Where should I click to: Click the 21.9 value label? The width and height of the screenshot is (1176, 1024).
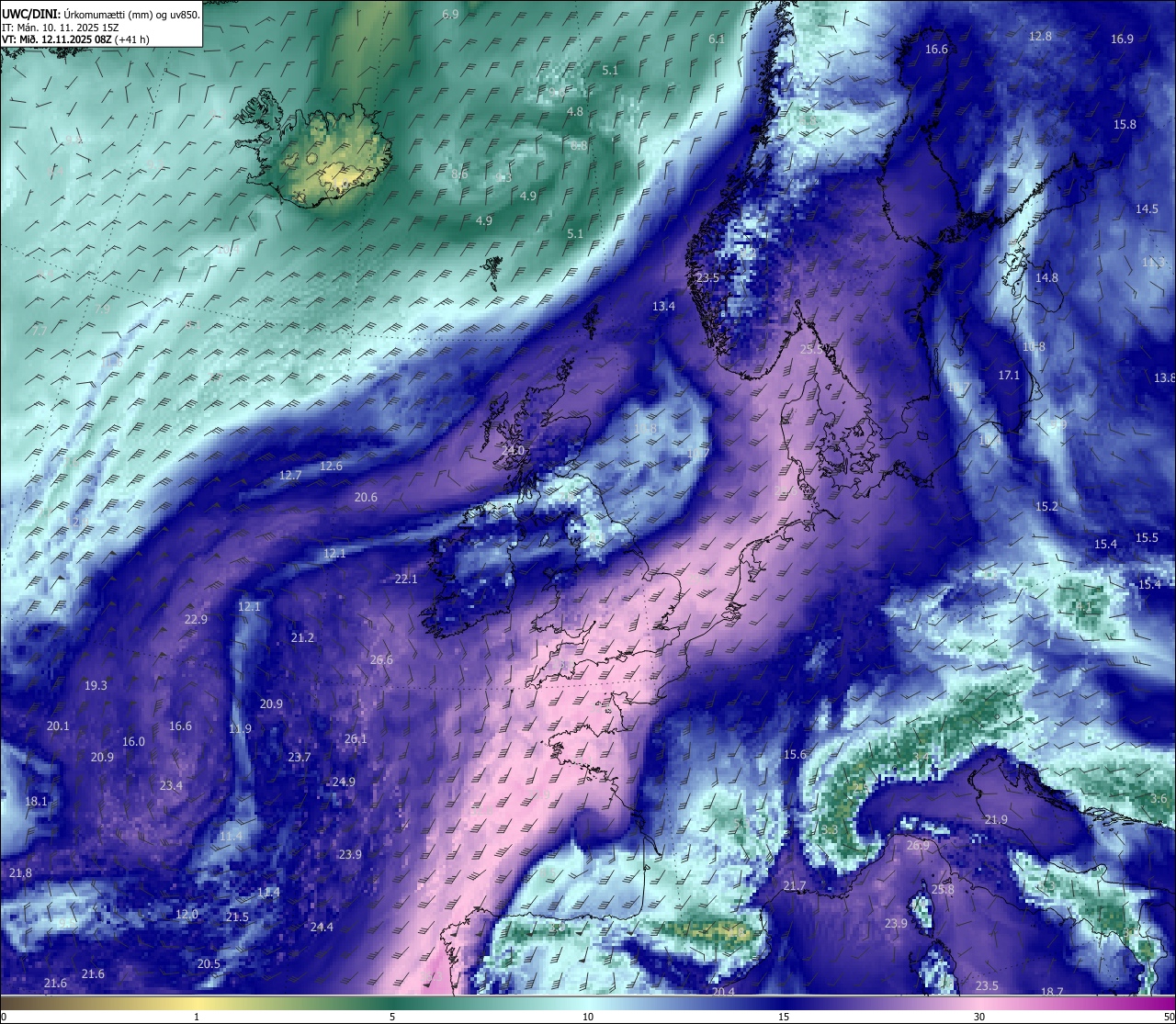click(996, 820)
